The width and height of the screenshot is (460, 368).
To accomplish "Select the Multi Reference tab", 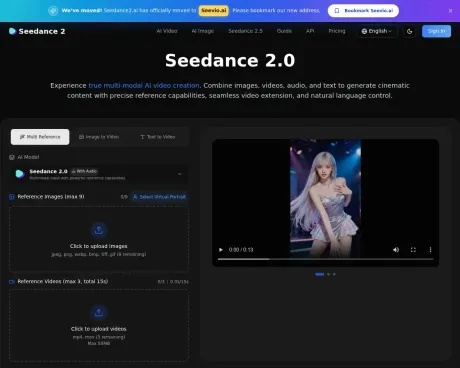I will 40,137.
